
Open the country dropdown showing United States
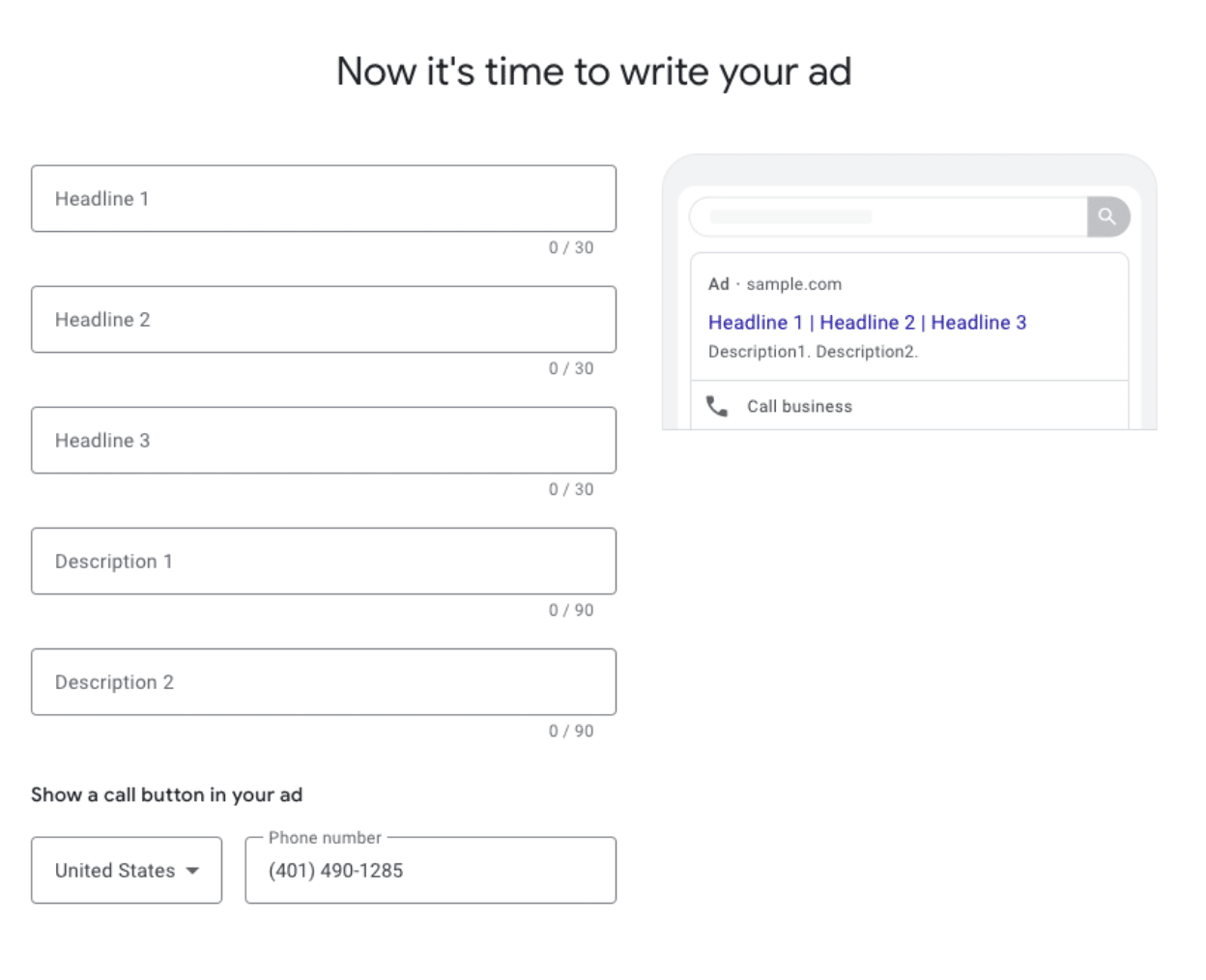(126, 870)
